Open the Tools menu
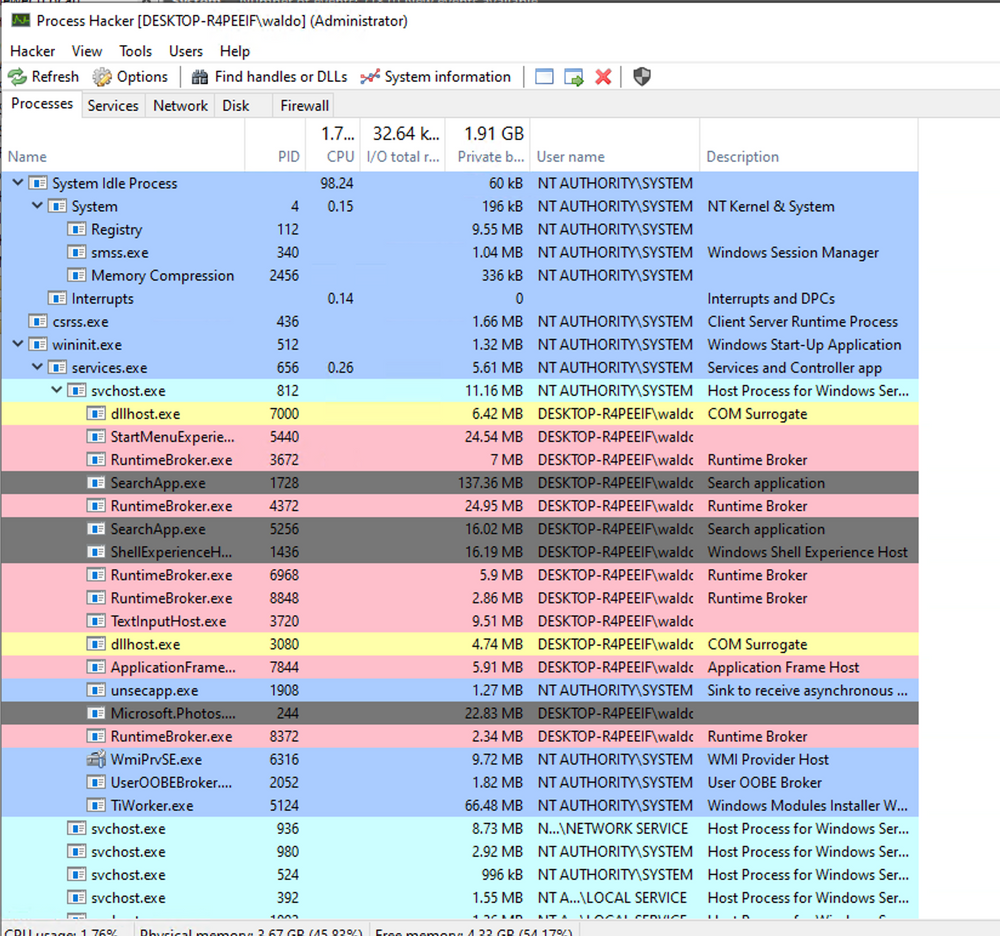 135,51
